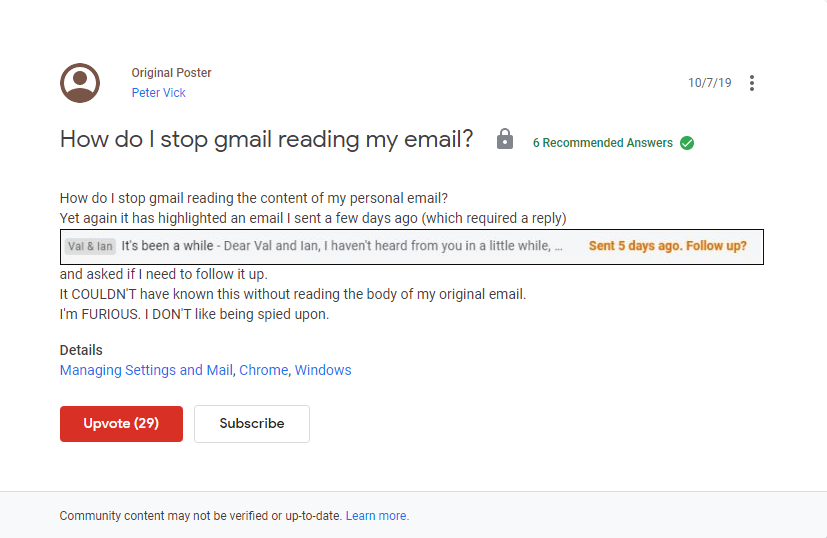Click the Val & Ian sender label
Image resolution: width=827 pixels, height=538 pixels.
[x=90, y=246]
